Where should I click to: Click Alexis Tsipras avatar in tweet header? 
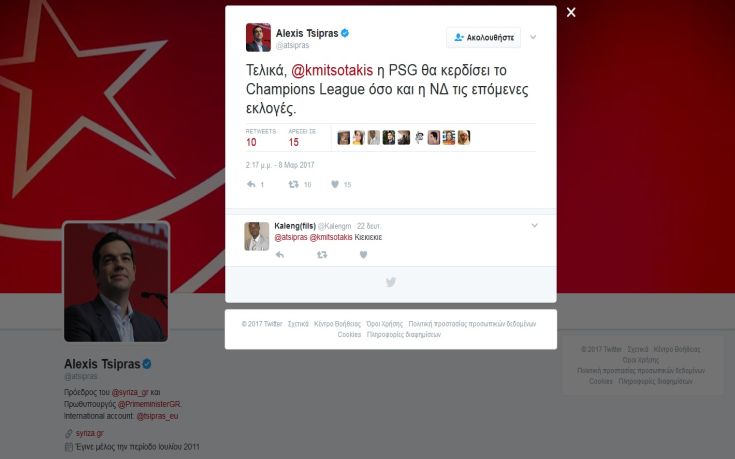(x=258, y=37)
